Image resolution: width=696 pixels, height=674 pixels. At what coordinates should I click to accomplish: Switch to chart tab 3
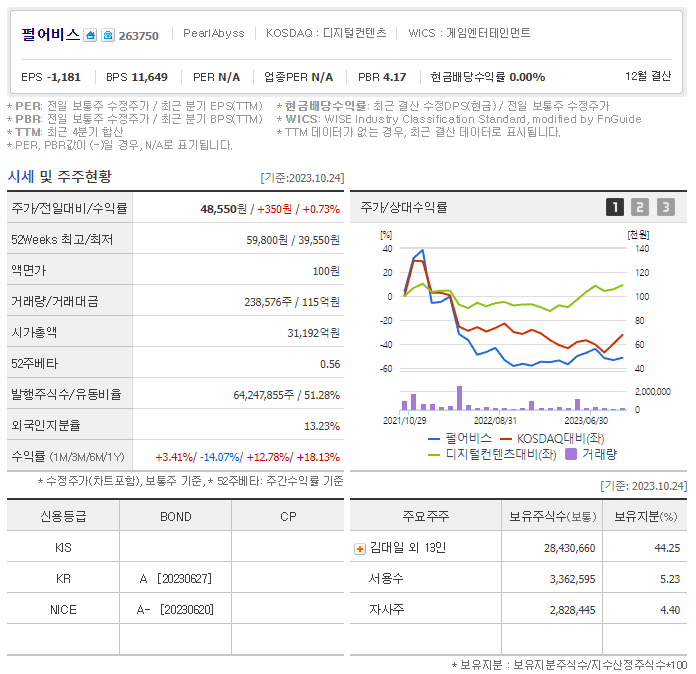click(666, 207)
